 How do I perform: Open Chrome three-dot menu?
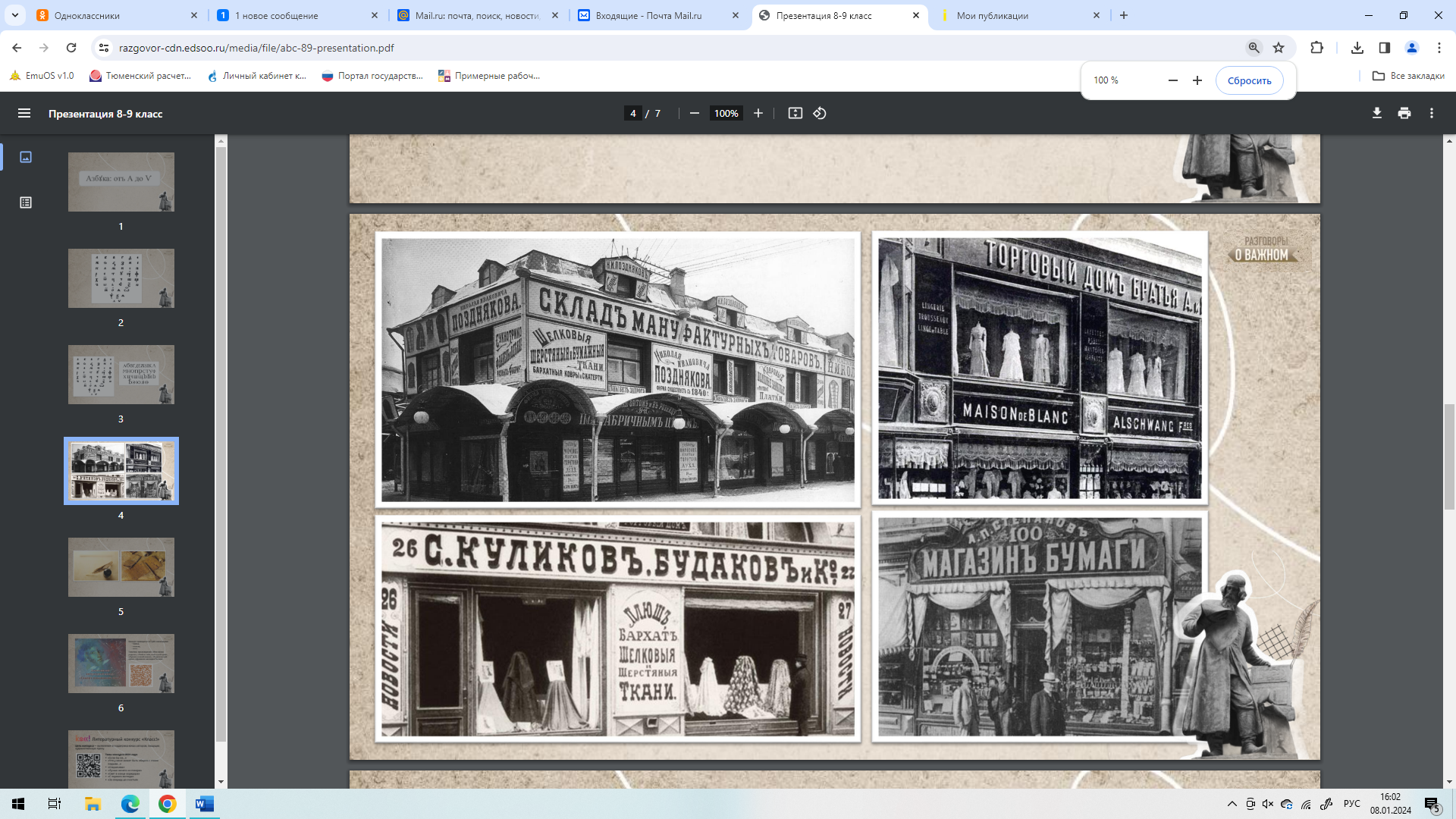1439,48
